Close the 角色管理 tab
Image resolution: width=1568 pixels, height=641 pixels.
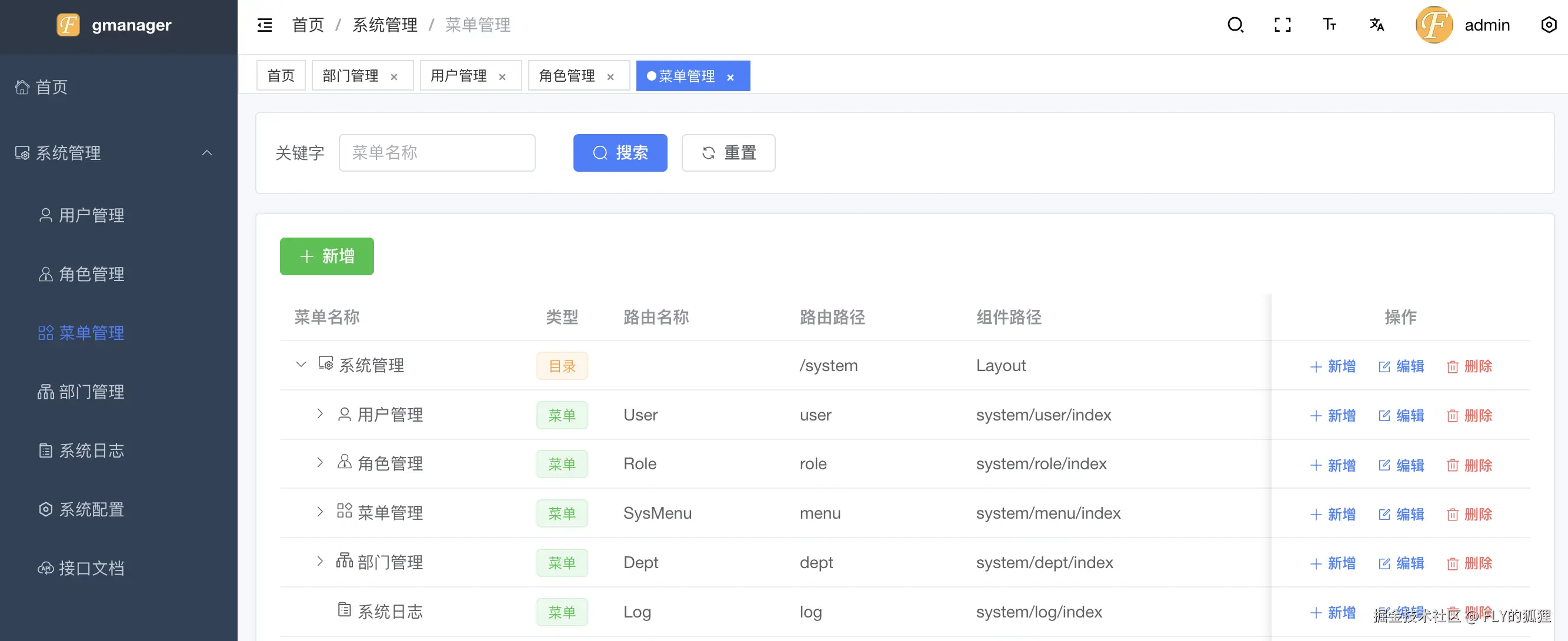610,76
